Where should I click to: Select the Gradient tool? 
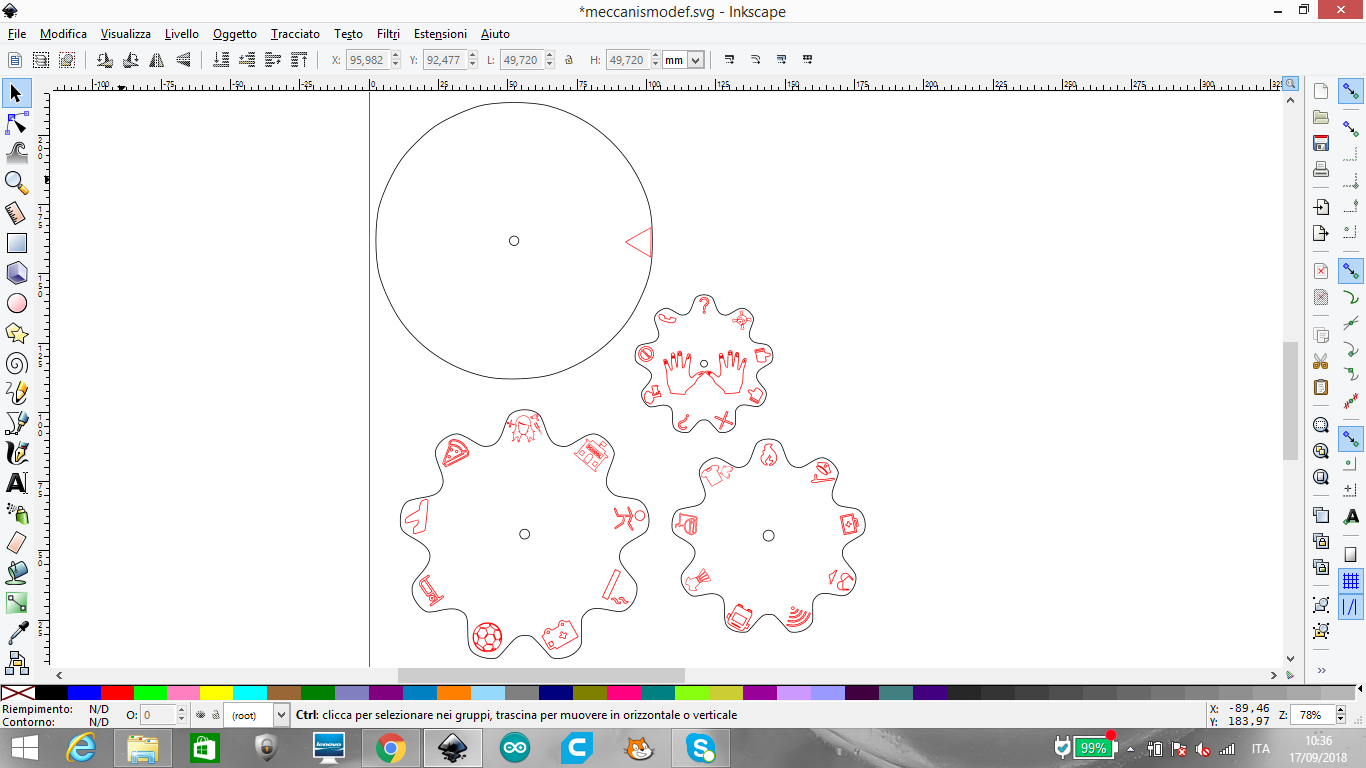pyautogui.click(x=16, y=603)
